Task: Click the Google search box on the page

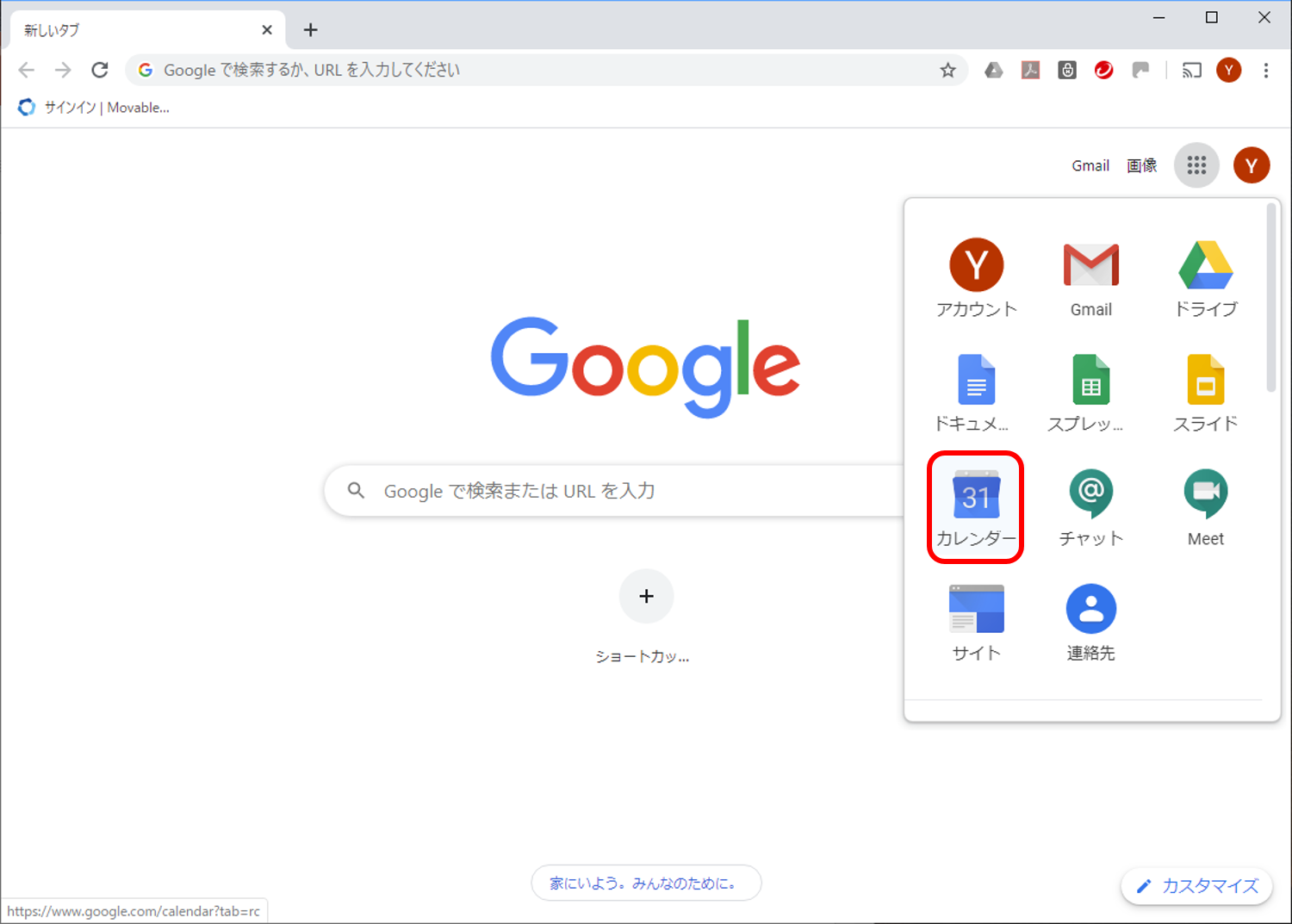Action: [x=614, y=491]
